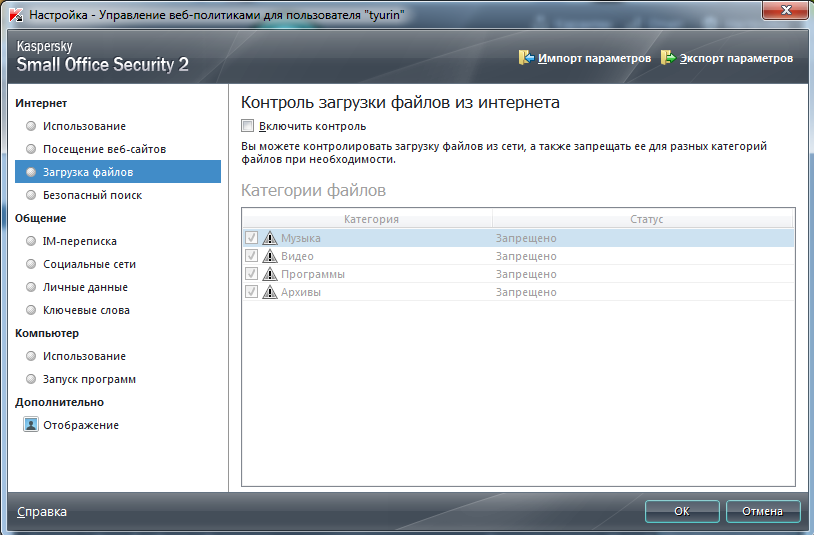
Task: Click status indicator beside Ключевые слова
Action: pos(31,310)
